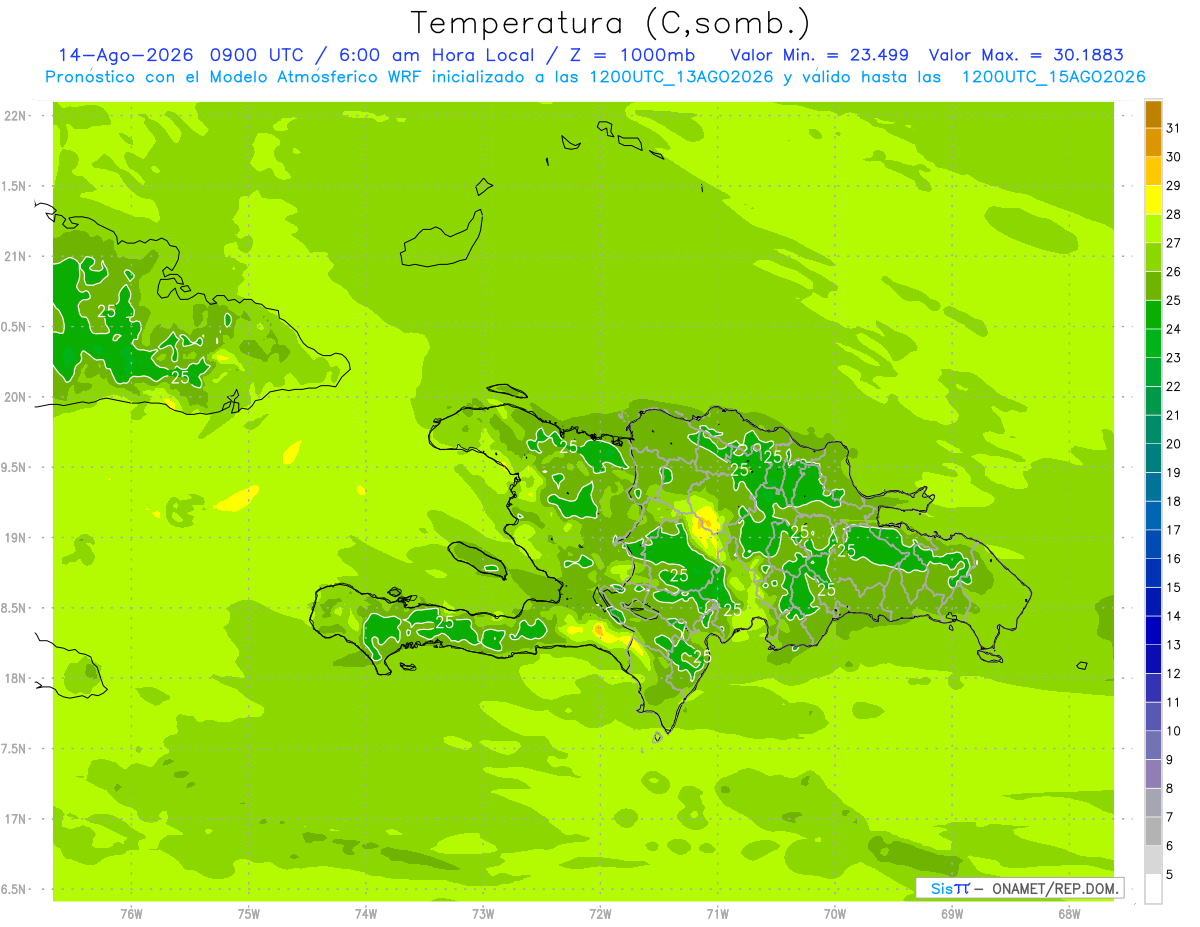Click the legend label "18"
Viewport: 1200px width, 927px height.
click(x=1173, y=502)
